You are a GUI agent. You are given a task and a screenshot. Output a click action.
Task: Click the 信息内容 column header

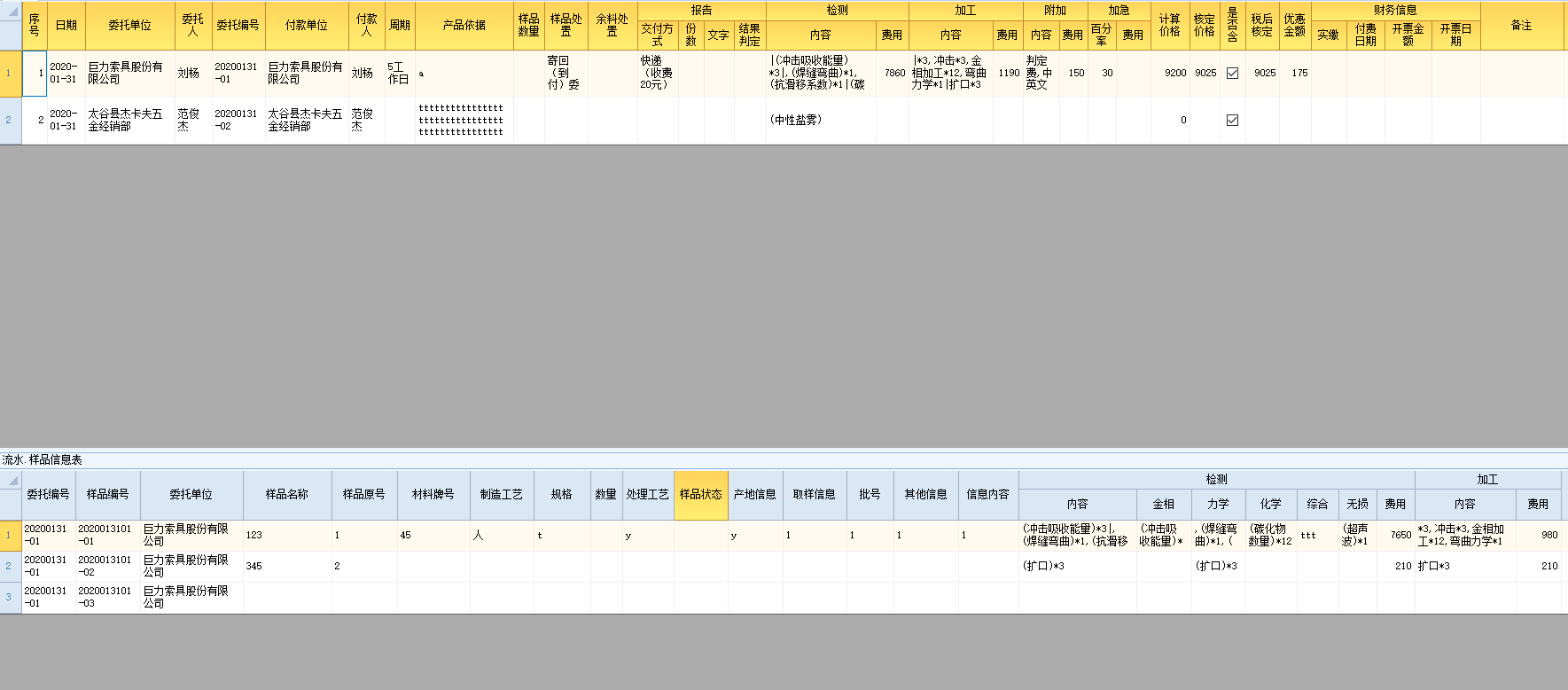(x=988, y=494)
